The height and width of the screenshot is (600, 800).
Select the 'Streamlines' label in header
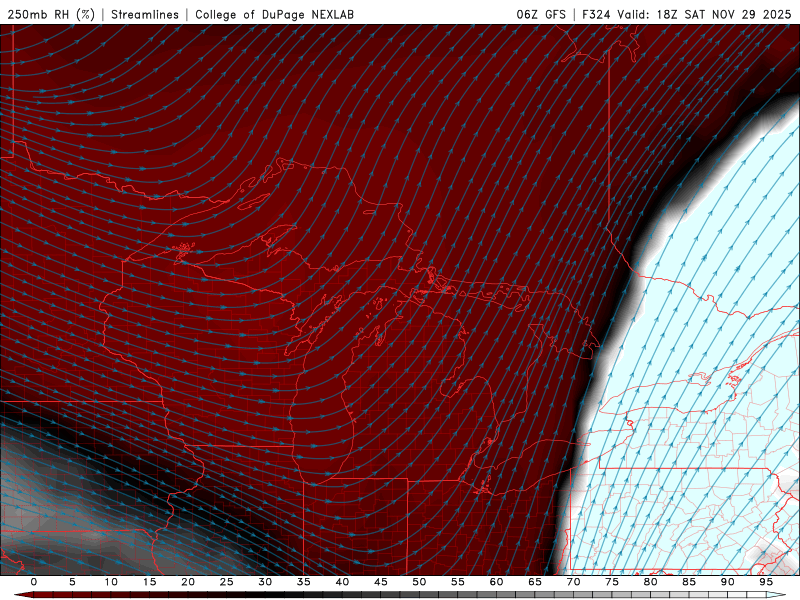click(x=145, y=14)
